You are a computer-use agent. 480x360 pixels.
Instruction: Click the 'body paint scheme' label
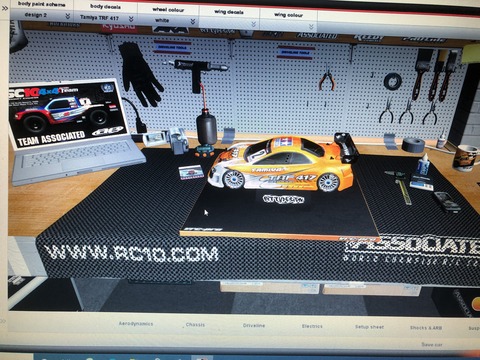pyautogui.click(x=42, y=4)
